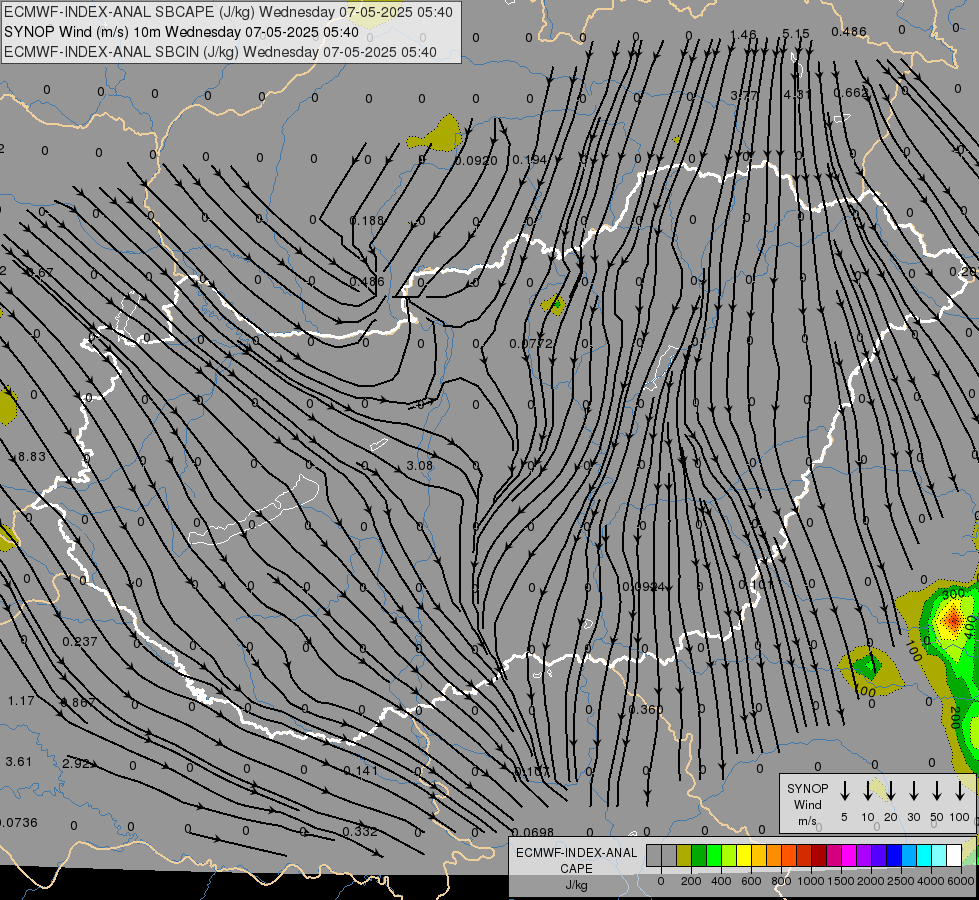Click the 10 m/s wind arrow in legend

(868, 791)
